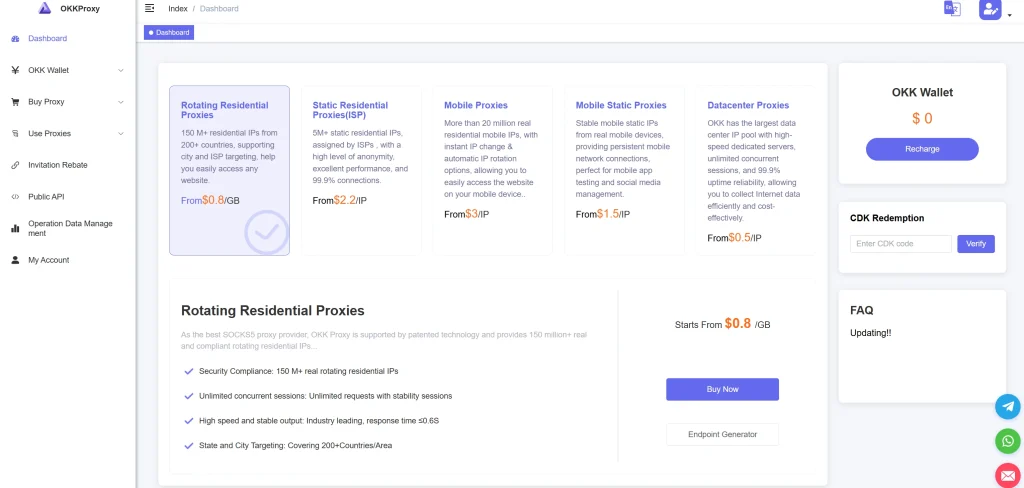Open Invitation Rebate menu item
Image resolution: width=1024 pixels, height=488 pixels.
pos(57,165)
